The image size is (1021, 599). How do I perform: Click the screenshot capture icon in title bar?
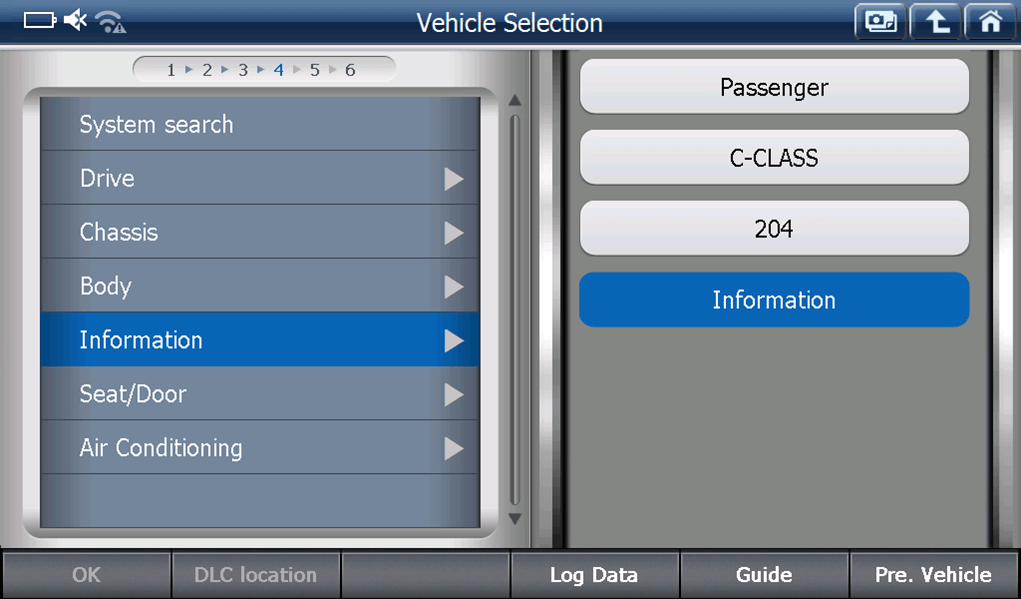pyautogui.click(x=880, y=22)
